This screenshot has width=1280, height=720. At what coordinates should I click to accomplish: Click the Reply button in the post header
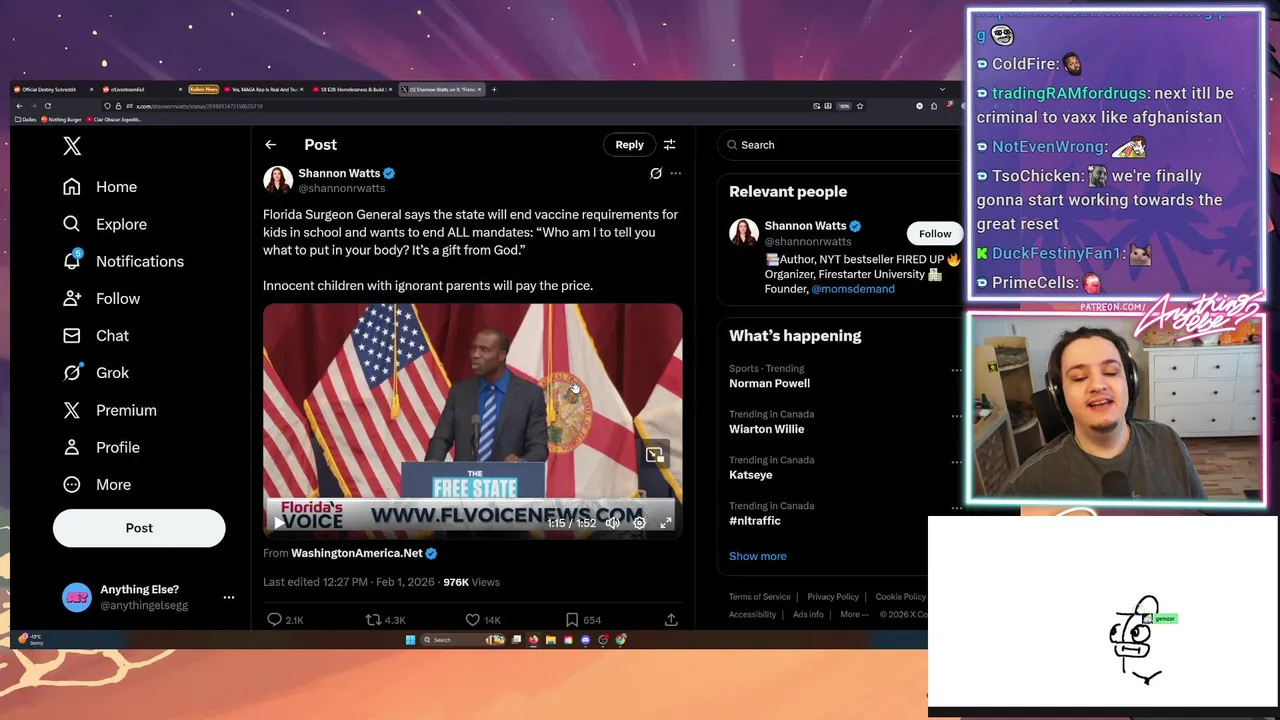(x=629, y=145)
